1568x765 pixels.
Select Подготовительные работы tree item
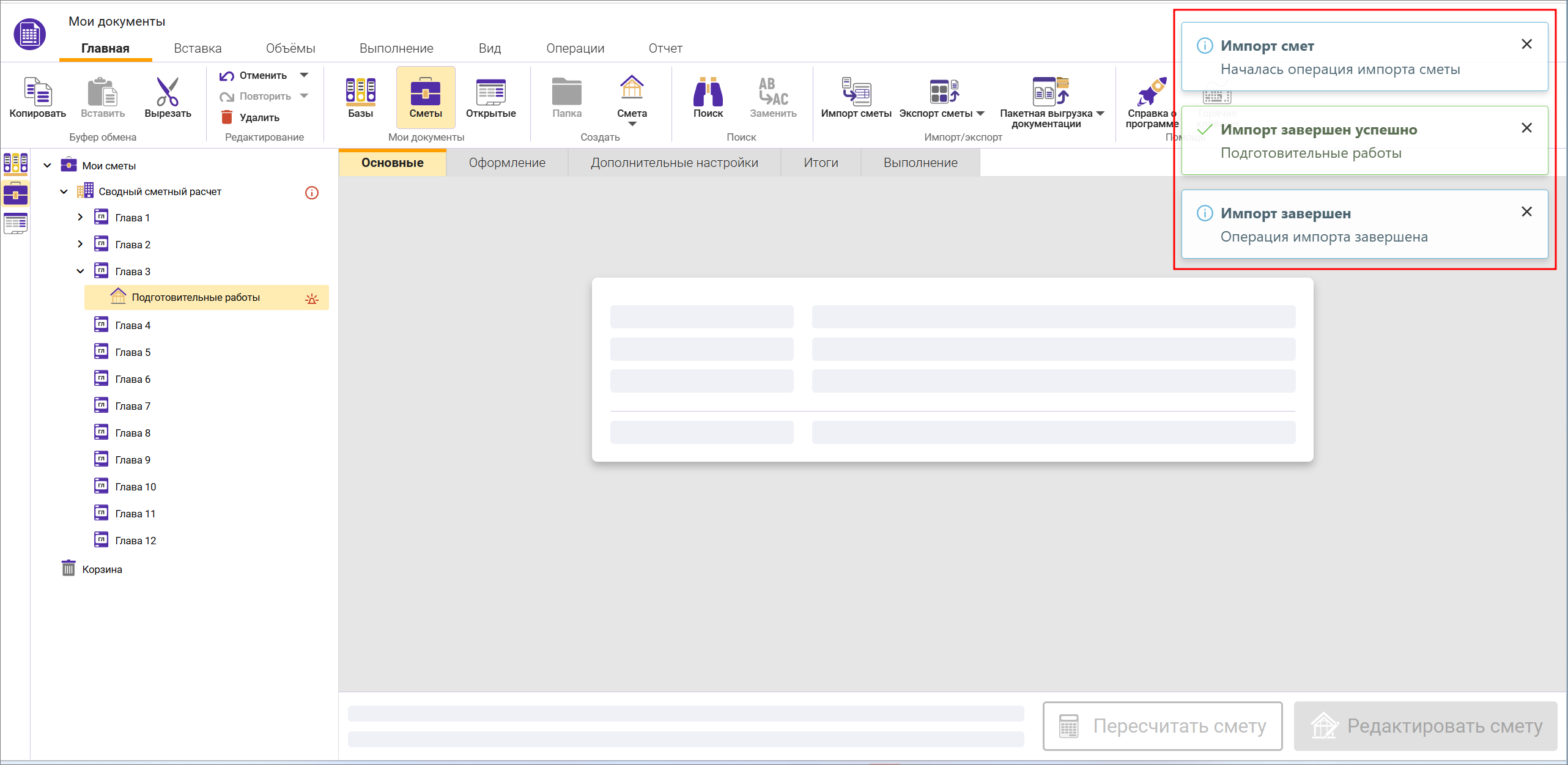(196, 297)
